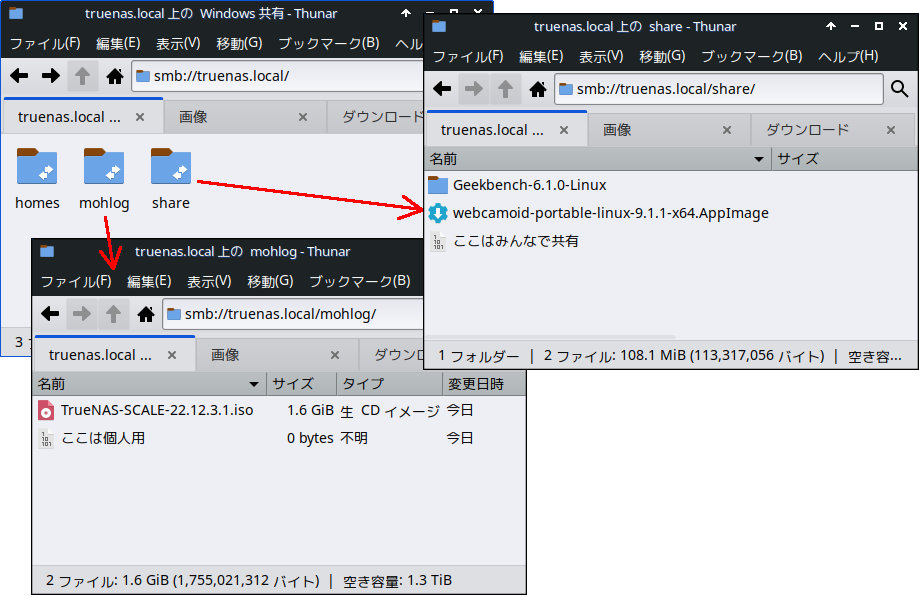Close ダウンロード tab in share window
This screenshot has width=919, height=597.
[891, 130]
